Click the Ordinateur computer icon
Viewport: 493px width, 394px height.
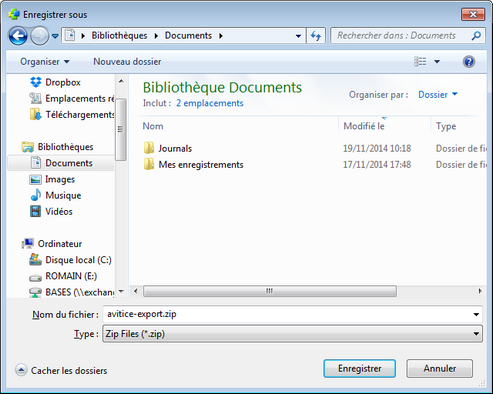coord(28,243)
